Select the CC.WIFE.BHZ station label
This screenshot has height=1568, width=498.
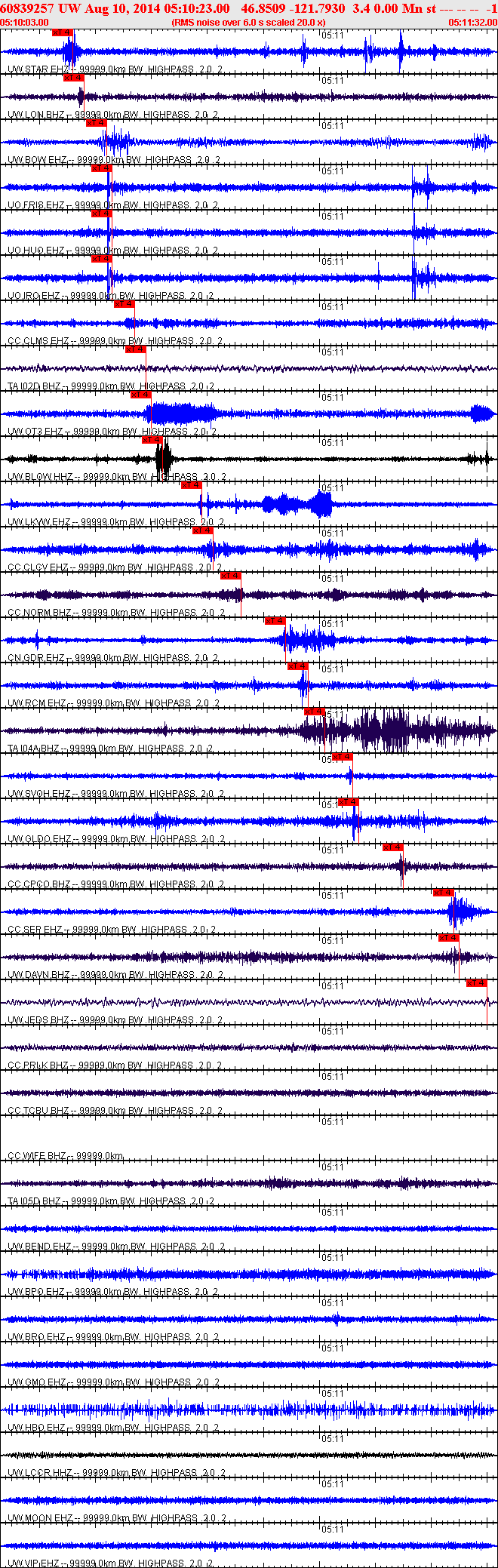[37, 1156]
